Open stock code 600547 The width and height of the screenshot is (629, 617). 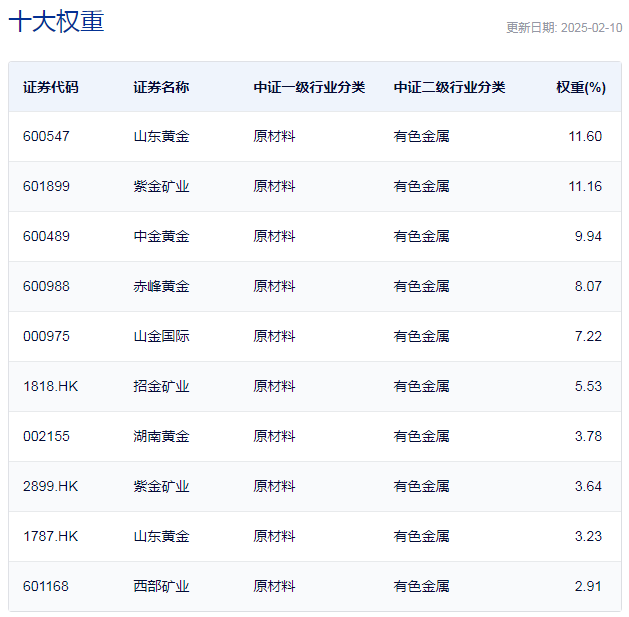pyautogui.click(x=46, y=136)
